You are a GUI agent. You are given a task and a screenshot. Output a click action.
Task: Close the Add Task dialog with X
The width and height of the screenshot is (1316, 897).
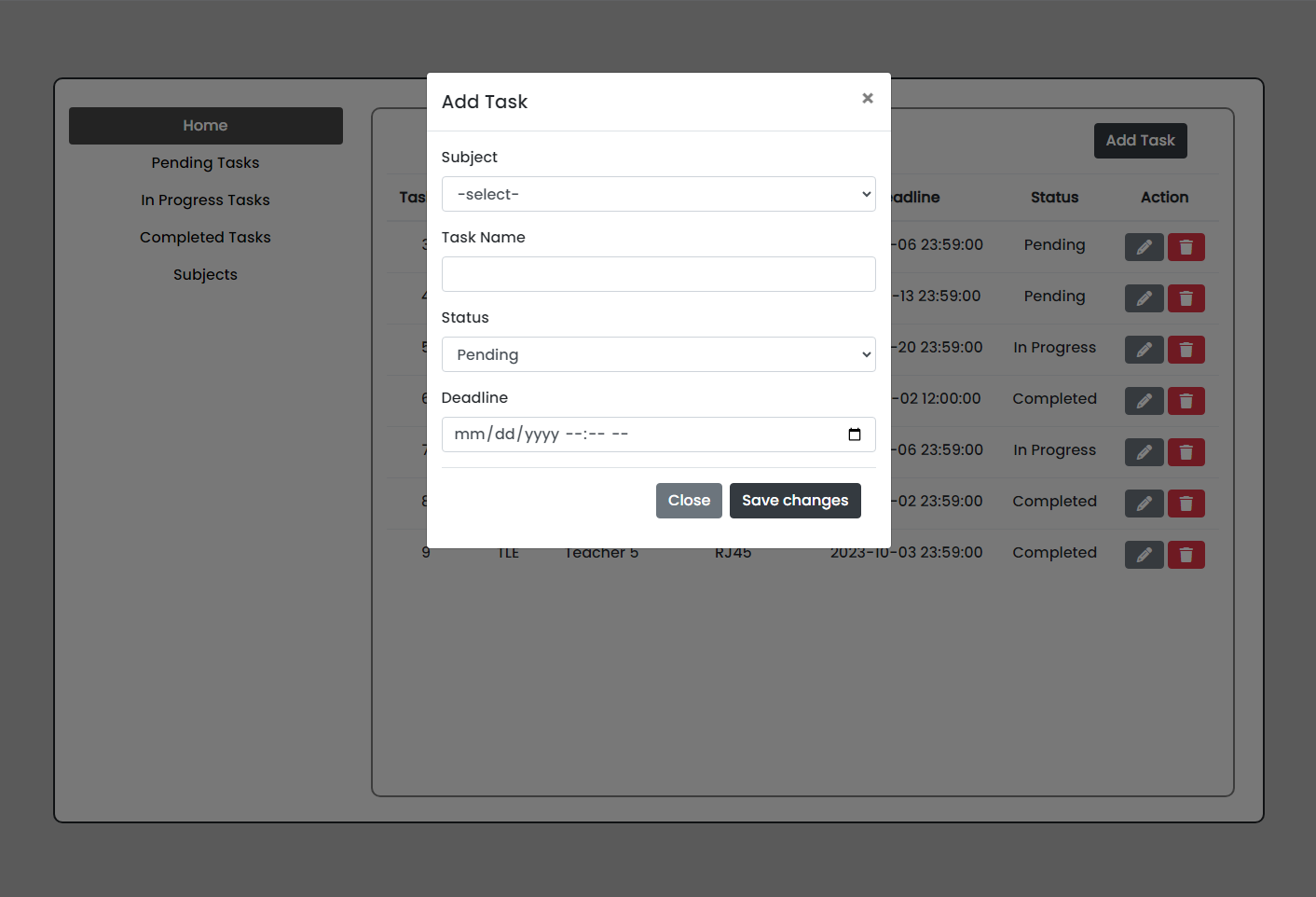pos(867,98)
